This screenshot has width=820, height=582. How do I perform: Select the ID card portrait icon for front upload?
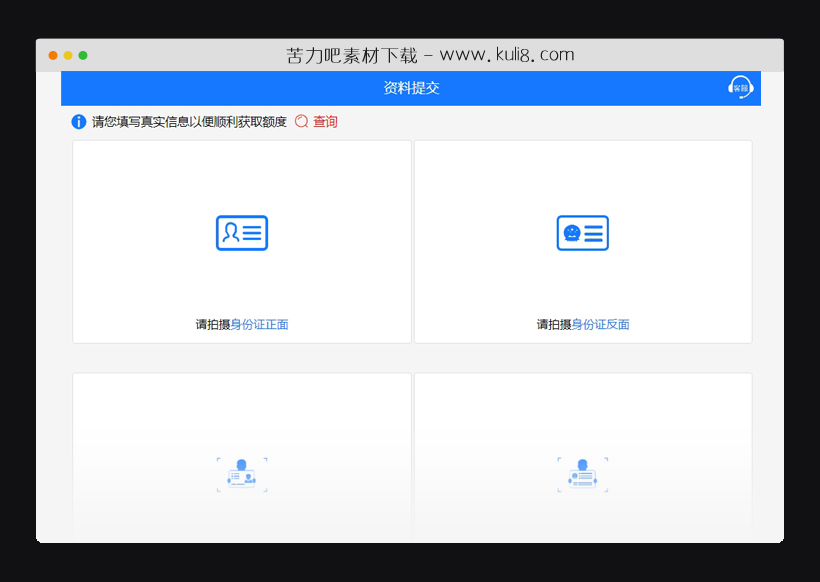click(240, 232)
